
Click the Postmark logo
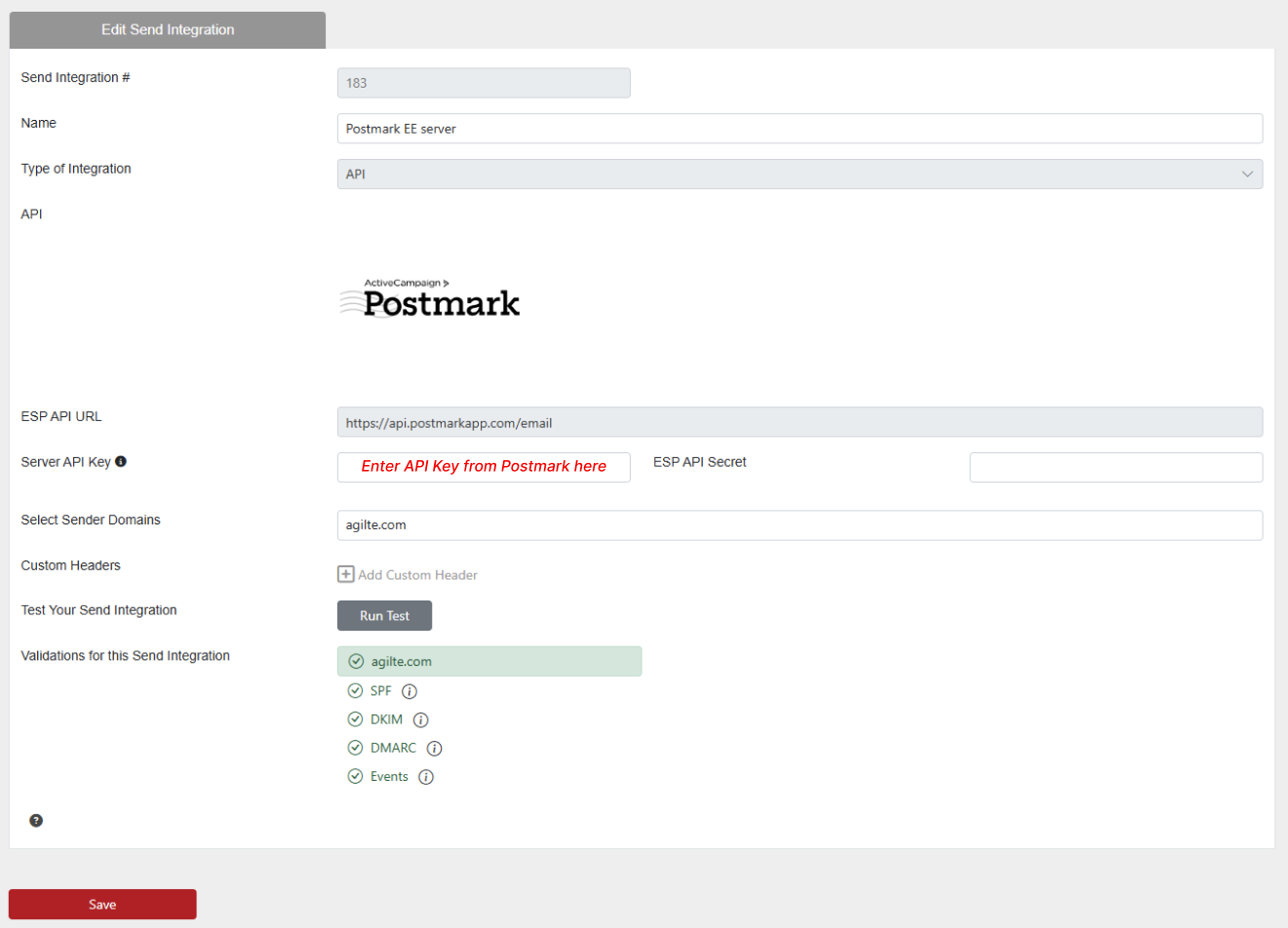(429, 298)
